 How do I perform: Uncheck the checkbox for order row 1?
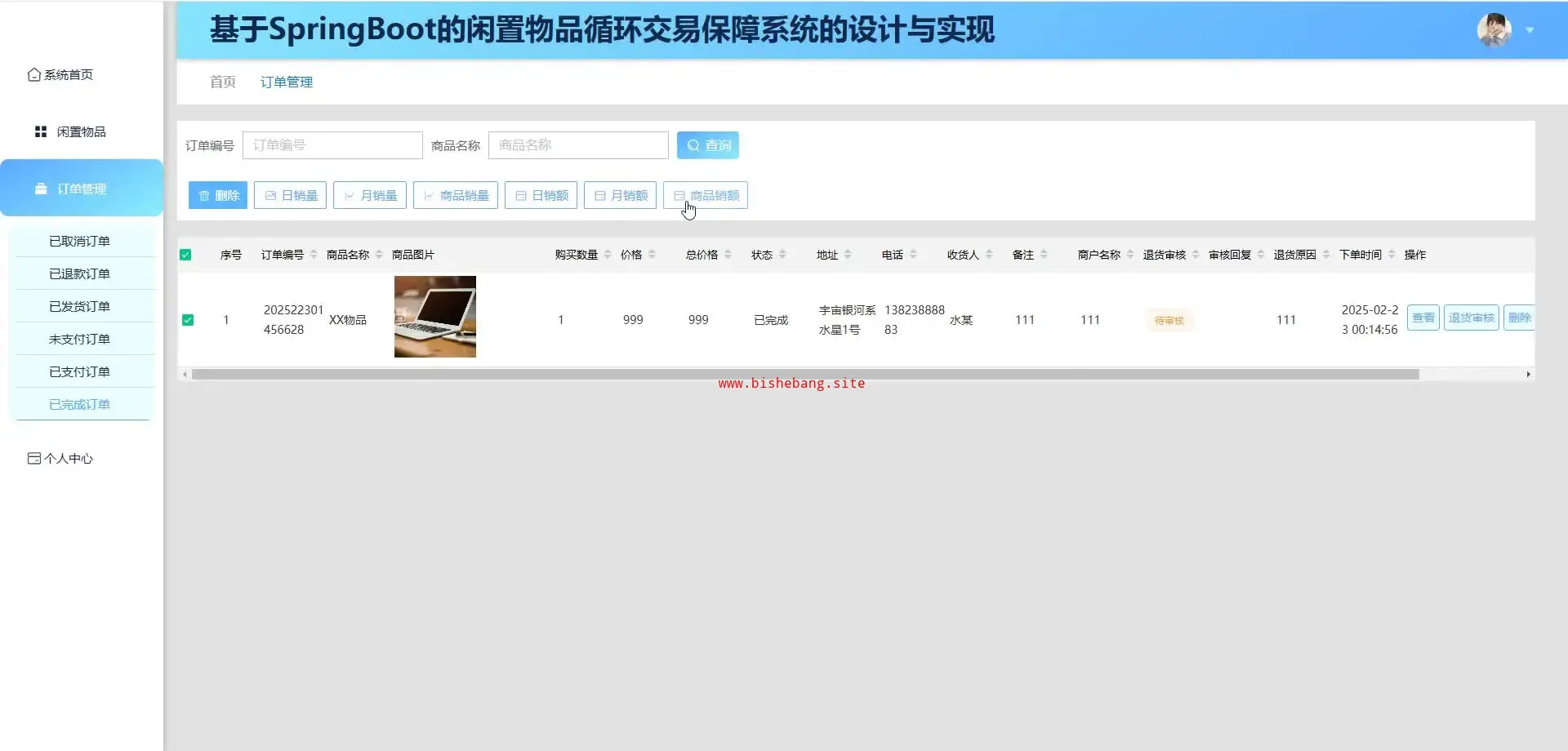(x=188, y=320)
